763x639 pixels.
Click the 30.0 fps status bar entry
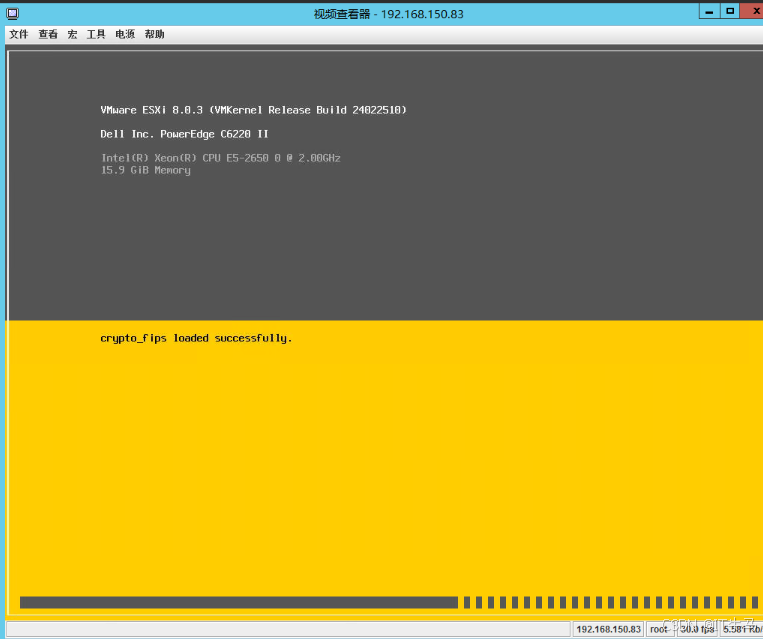[697, 629]
